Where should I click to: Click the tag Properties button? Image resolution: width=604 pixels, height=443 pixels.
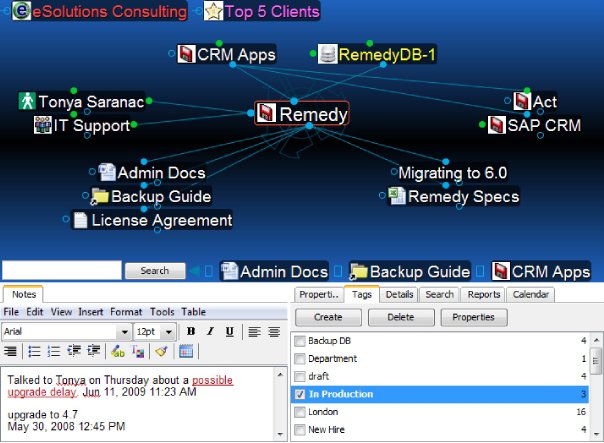point(474,317)
